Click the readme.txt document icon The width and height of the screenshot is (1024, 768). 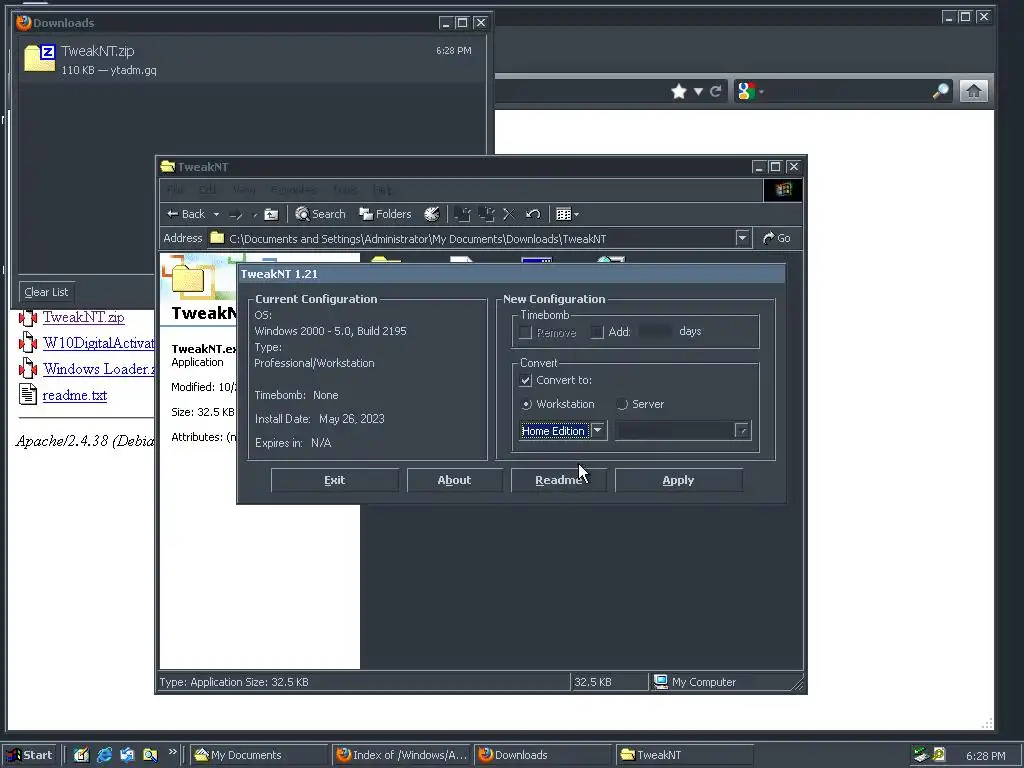(x=27, y=394)
